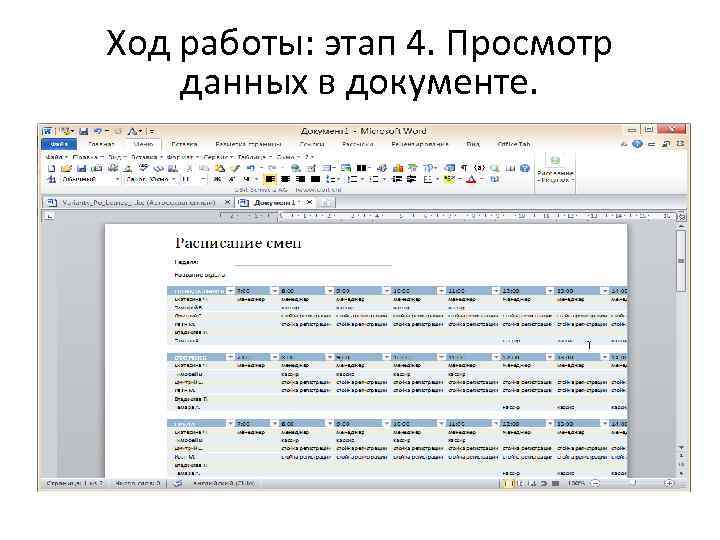Toggle Justify alignment button
This screenshot has width=720, height=540.
315,179
